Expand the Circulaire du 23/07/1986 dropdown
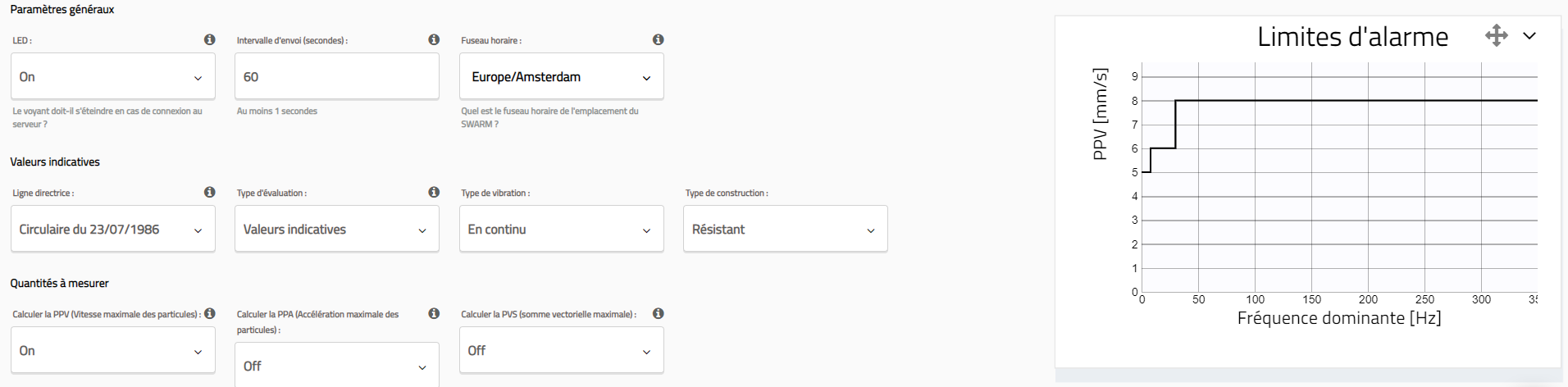Viewport: 1568px width, 387px height. pyautogui.click(x=113, y=230)
